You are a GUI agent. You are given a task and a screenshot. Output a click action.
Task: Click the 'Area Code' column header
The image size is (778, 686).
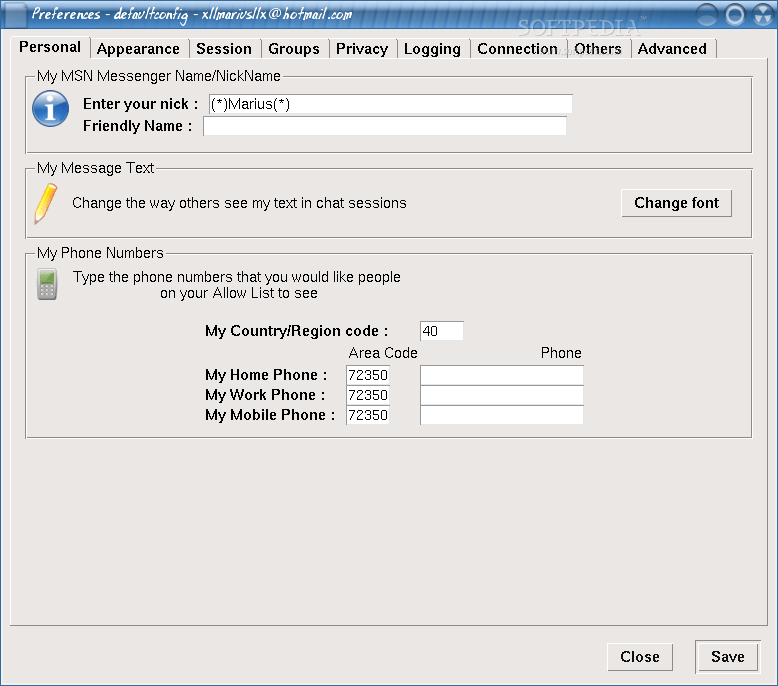383,353
